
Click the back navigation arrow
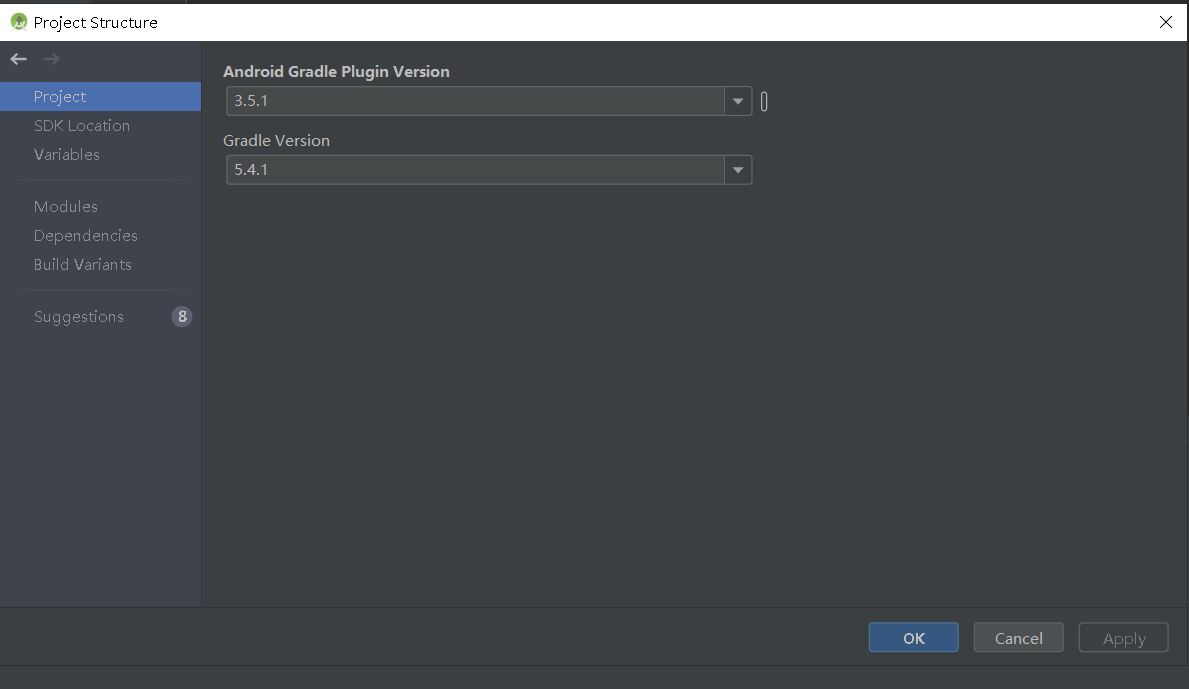pyautogui.click(x=19, y=59)
